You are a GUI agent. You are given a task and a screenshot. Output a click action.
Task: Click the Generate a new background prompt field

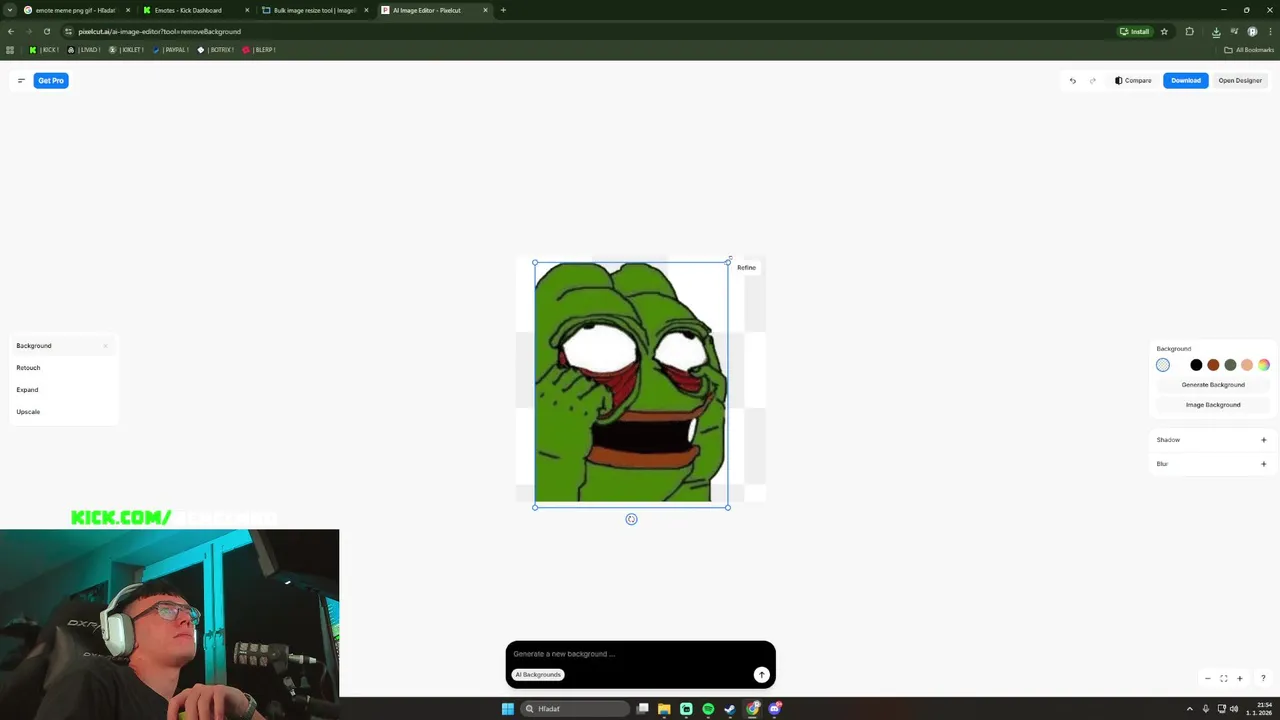coord(640,654)
